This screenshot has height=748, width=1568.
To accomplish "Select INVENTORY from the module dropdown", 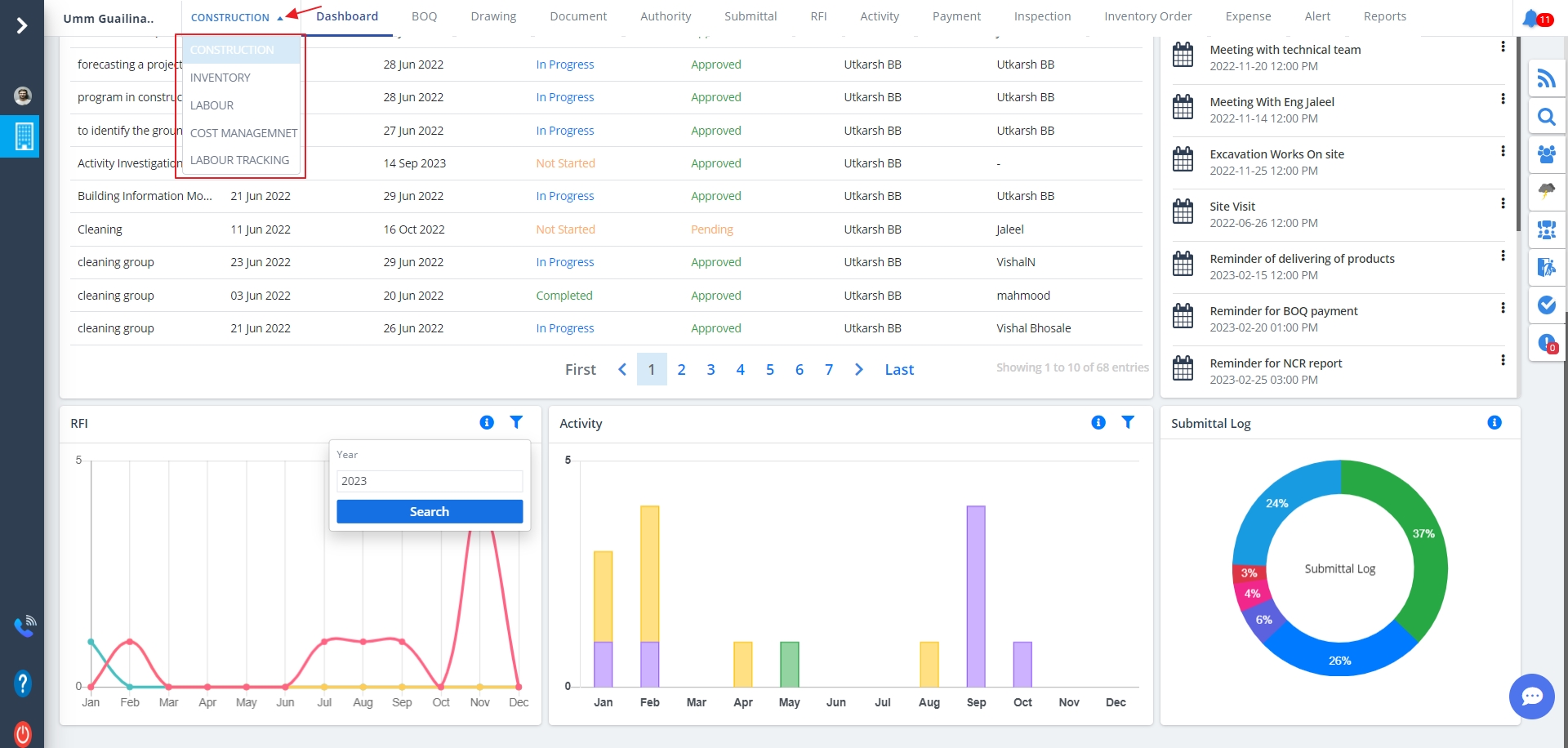I will [220, 78].
